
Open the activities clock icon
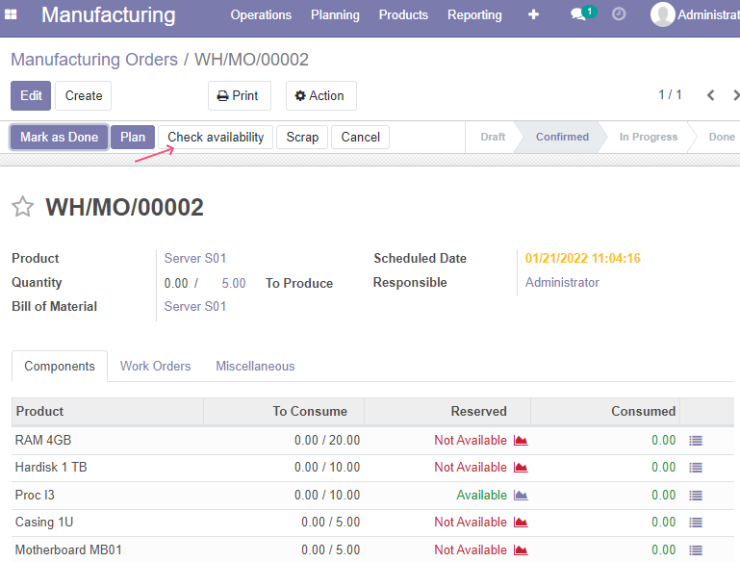pyautogui.click(x=619, y=14)
